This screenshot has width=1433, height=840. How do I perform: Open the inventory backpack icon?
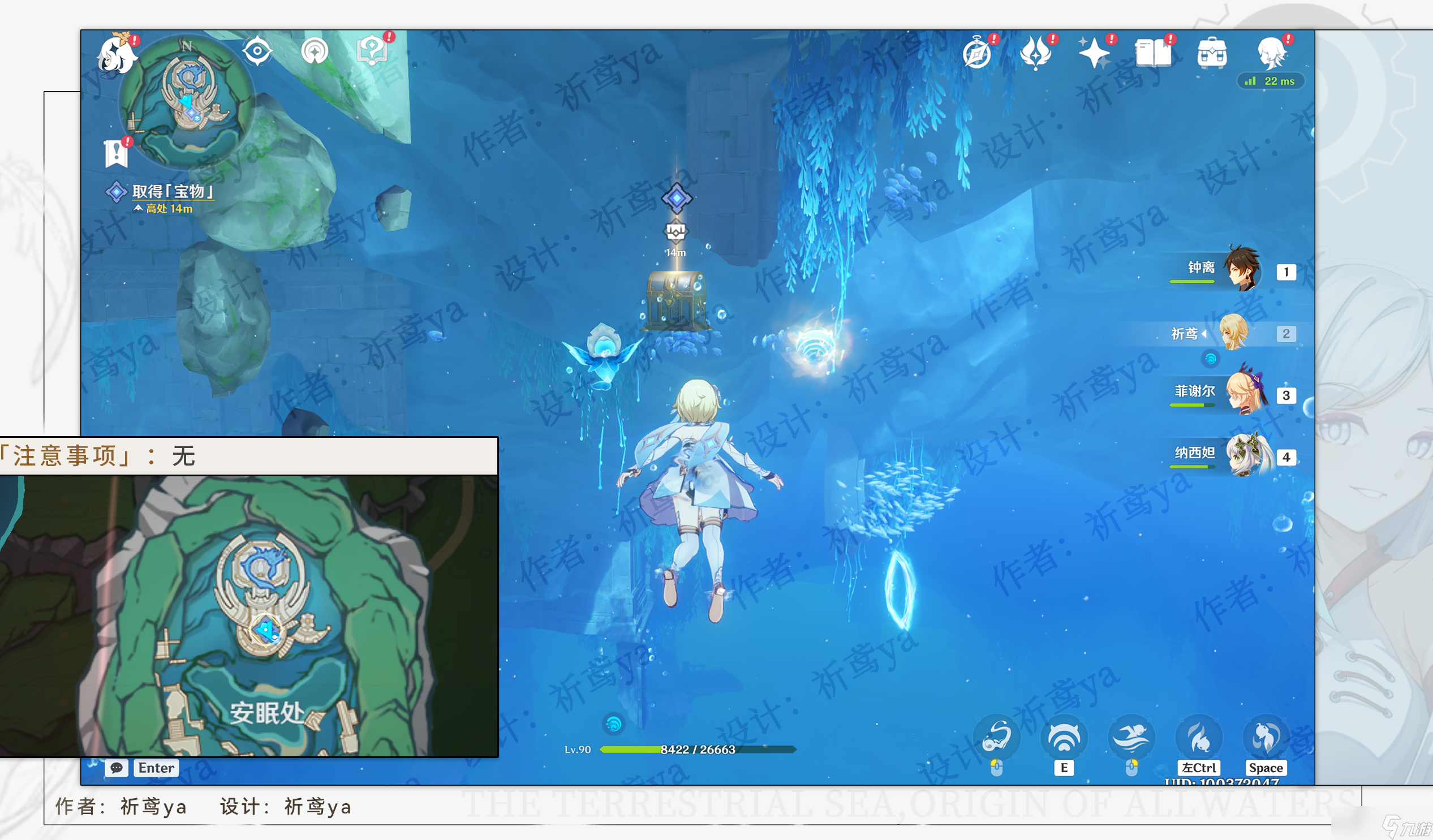coord(1212,54)
